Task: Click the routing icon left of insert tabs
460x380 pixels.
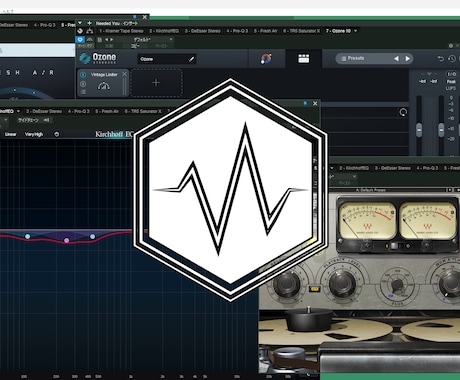Action: (90, 31)
